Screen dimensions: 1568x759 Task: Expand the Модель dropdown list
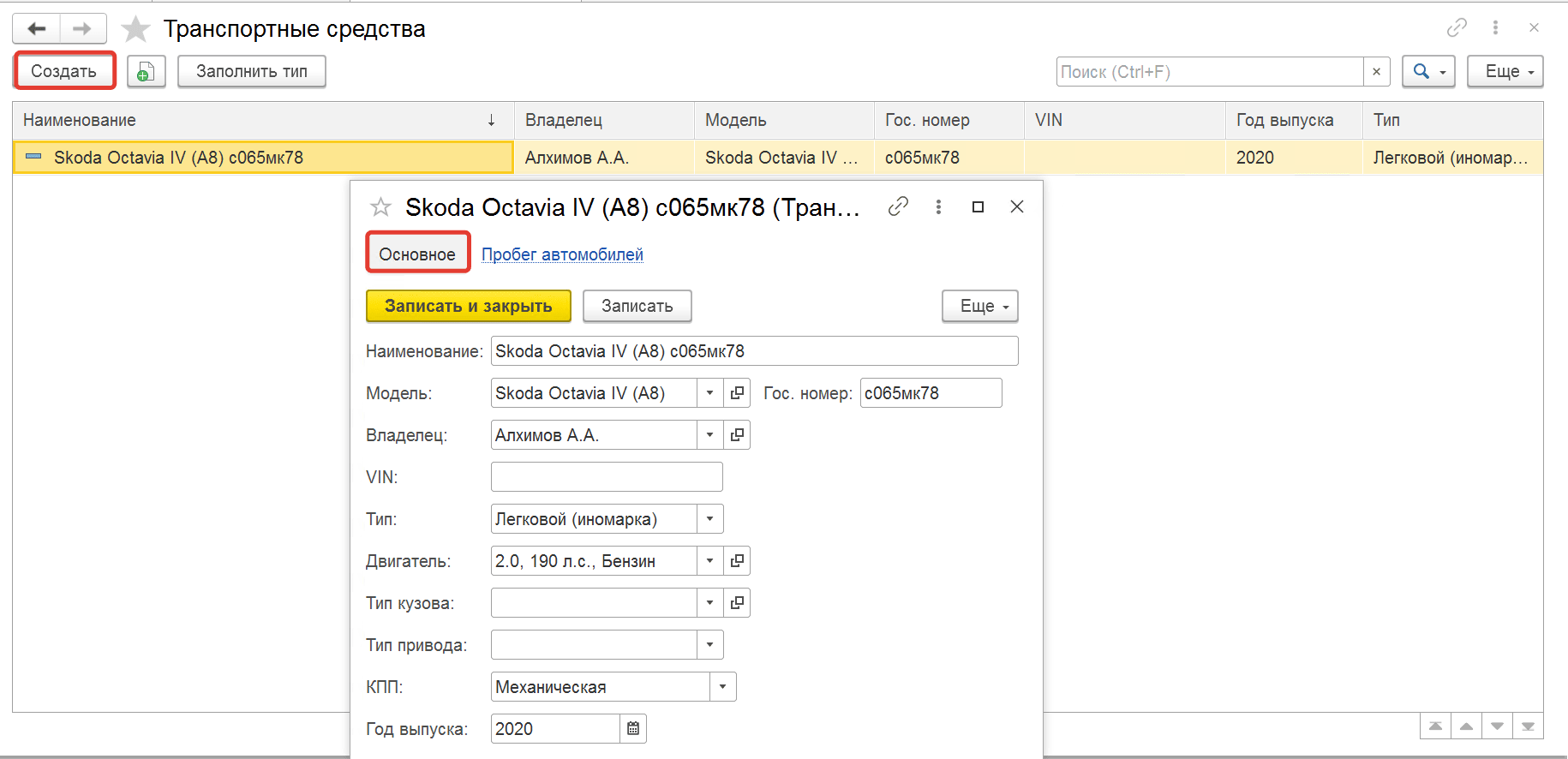[x=709, y=393]
